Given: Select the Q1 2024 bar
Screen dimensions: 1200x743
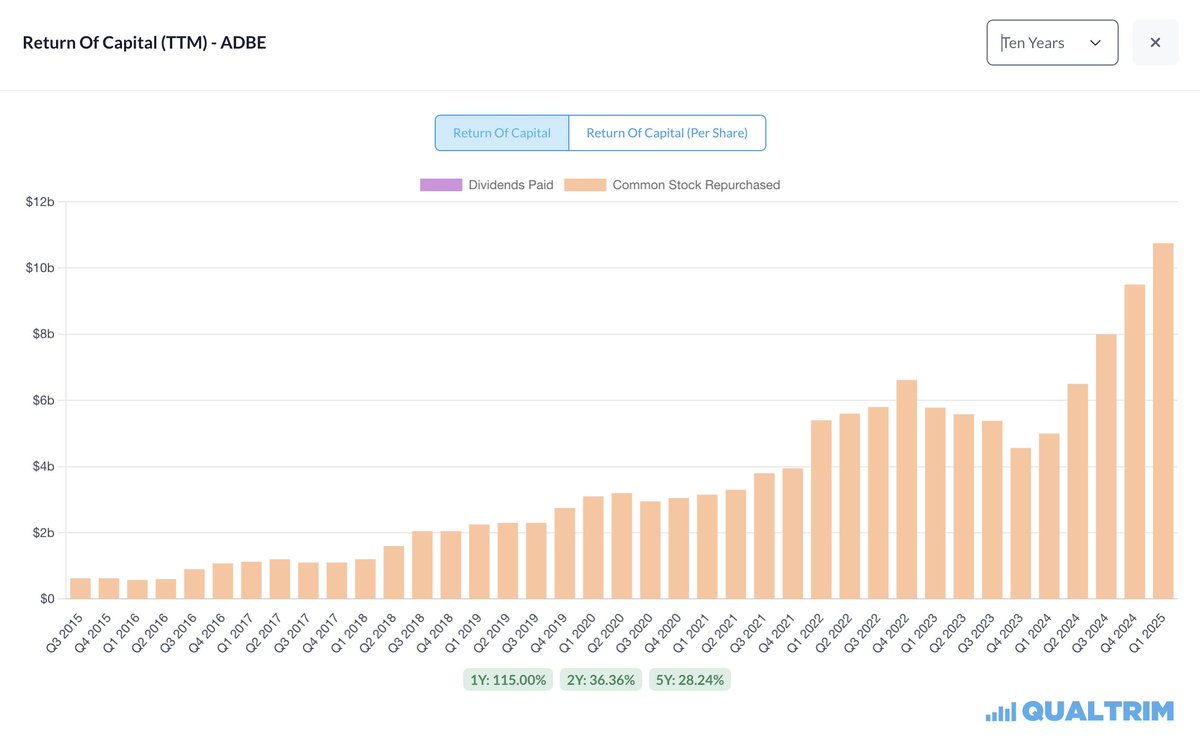Looking at the screenshot, I should 1049,516.
